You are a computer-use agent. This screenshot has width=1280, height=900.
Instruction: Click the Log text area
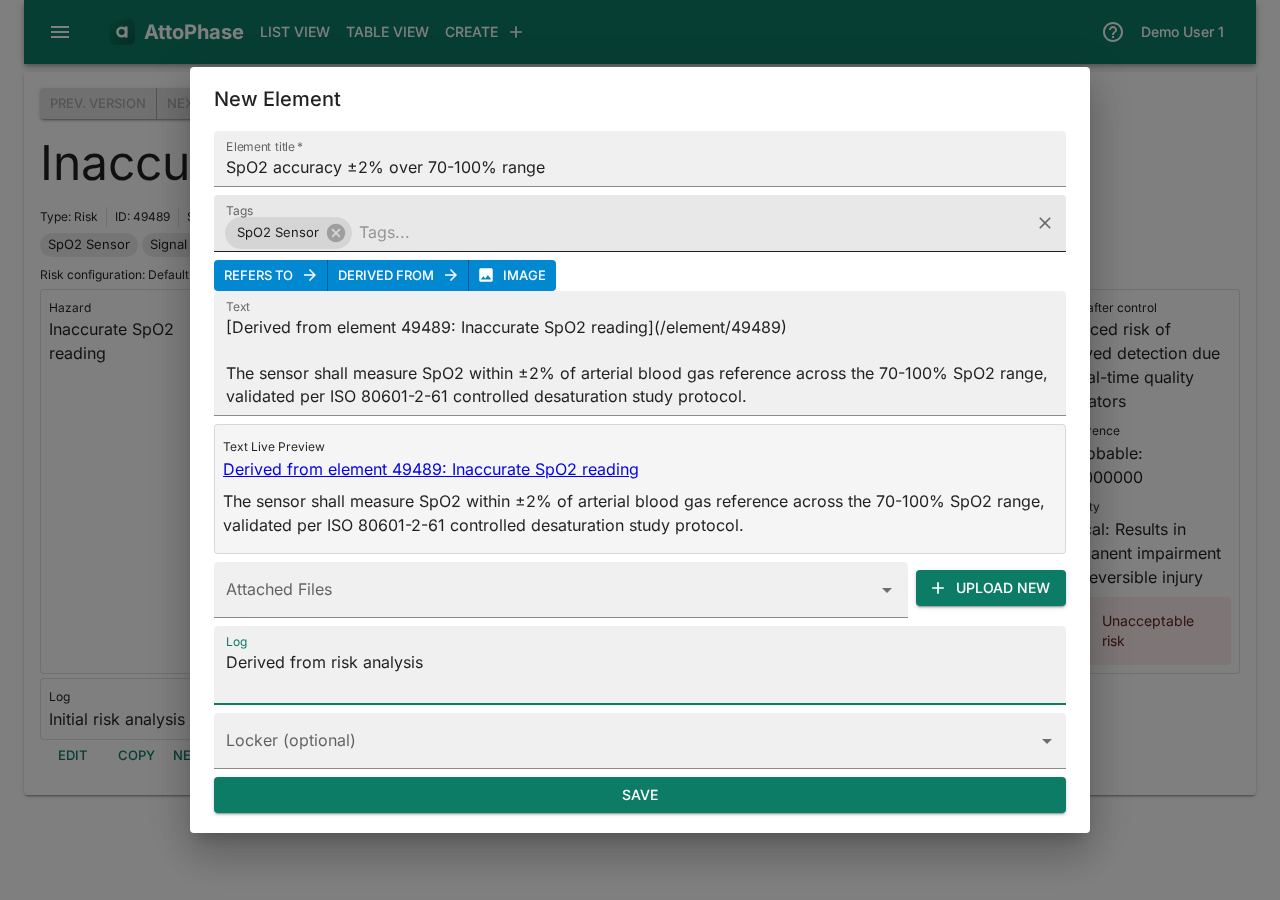640,665
